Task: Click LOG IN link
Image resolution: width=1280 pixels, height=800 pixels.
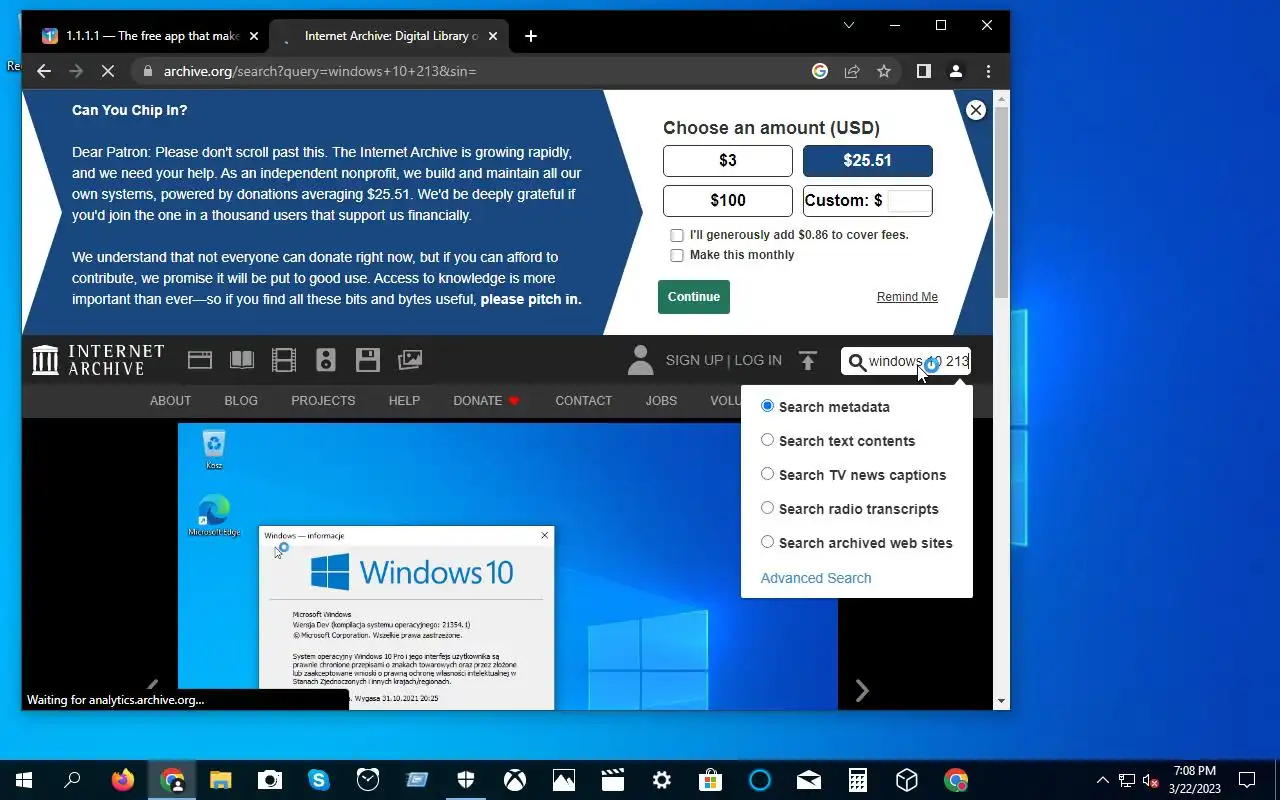Action: pos(758,360)
